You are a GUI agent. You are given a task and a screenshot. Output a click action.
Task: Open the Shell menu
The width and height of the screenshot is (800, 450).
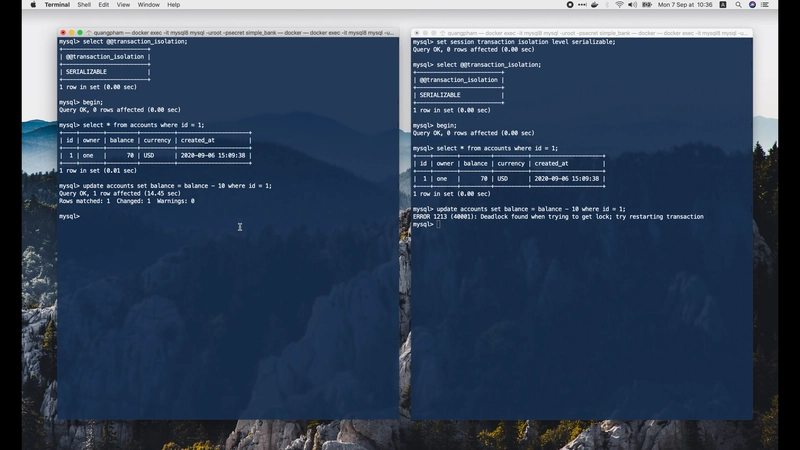point(84,5)
